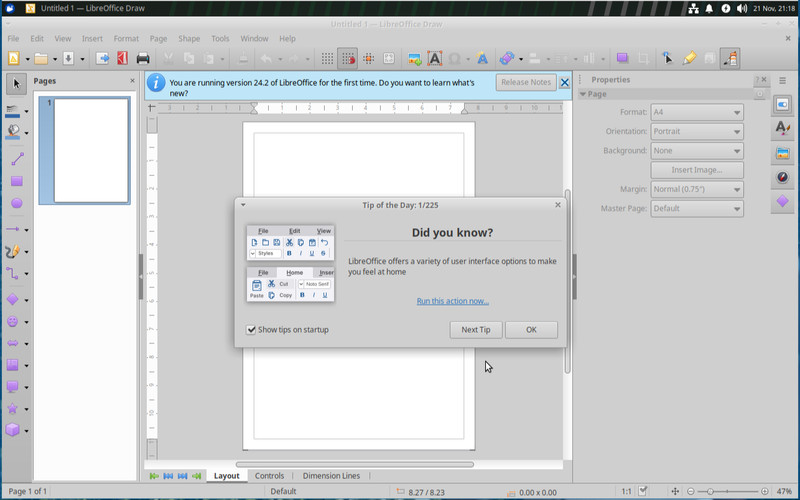The image size is (800, 500).
Task: Click the Insert Image icon
Action: [x=415, y=59]
